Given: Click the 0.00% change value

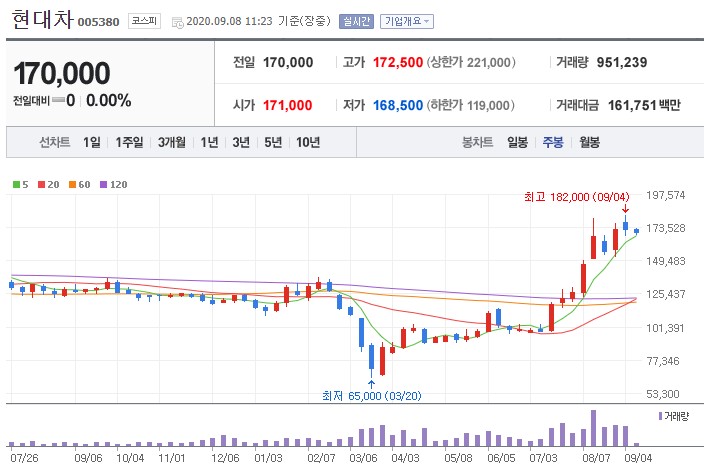Looking at the screenshot, I should click(109, 100).
